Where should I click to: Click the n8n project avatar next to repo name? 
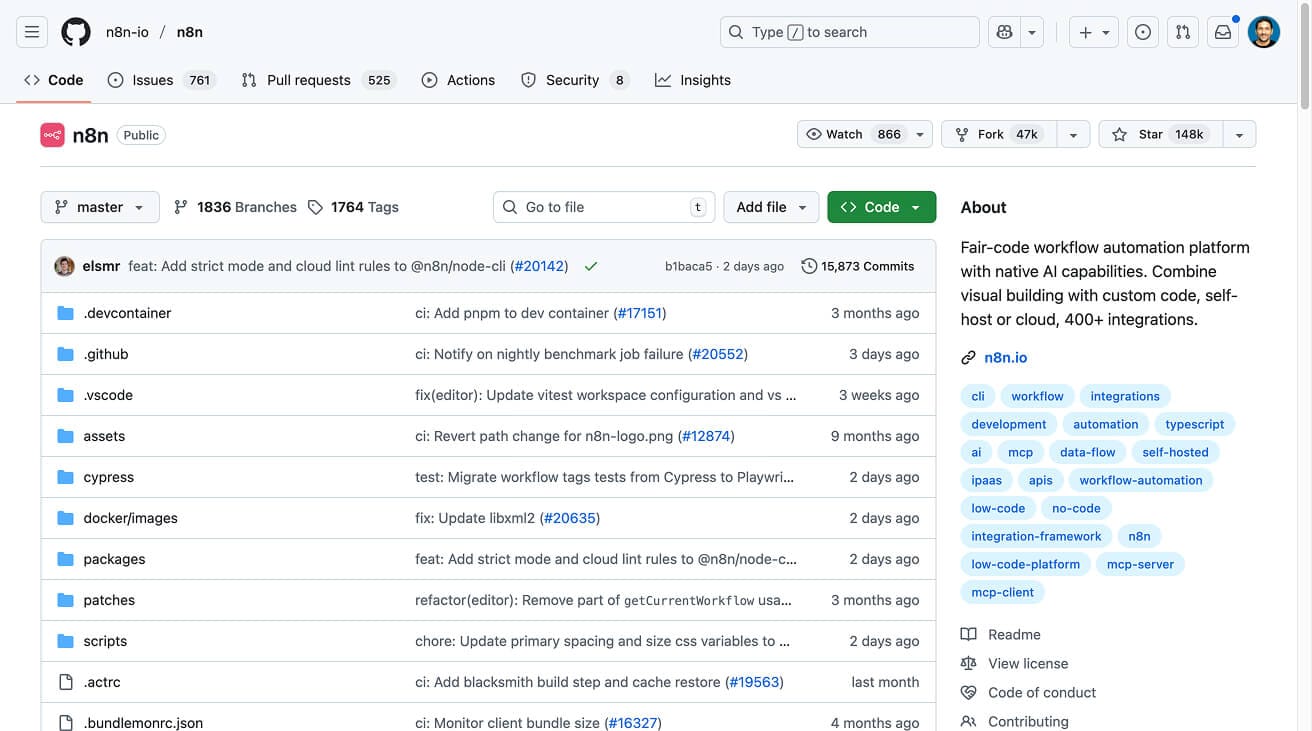click(x=51, y=134)
